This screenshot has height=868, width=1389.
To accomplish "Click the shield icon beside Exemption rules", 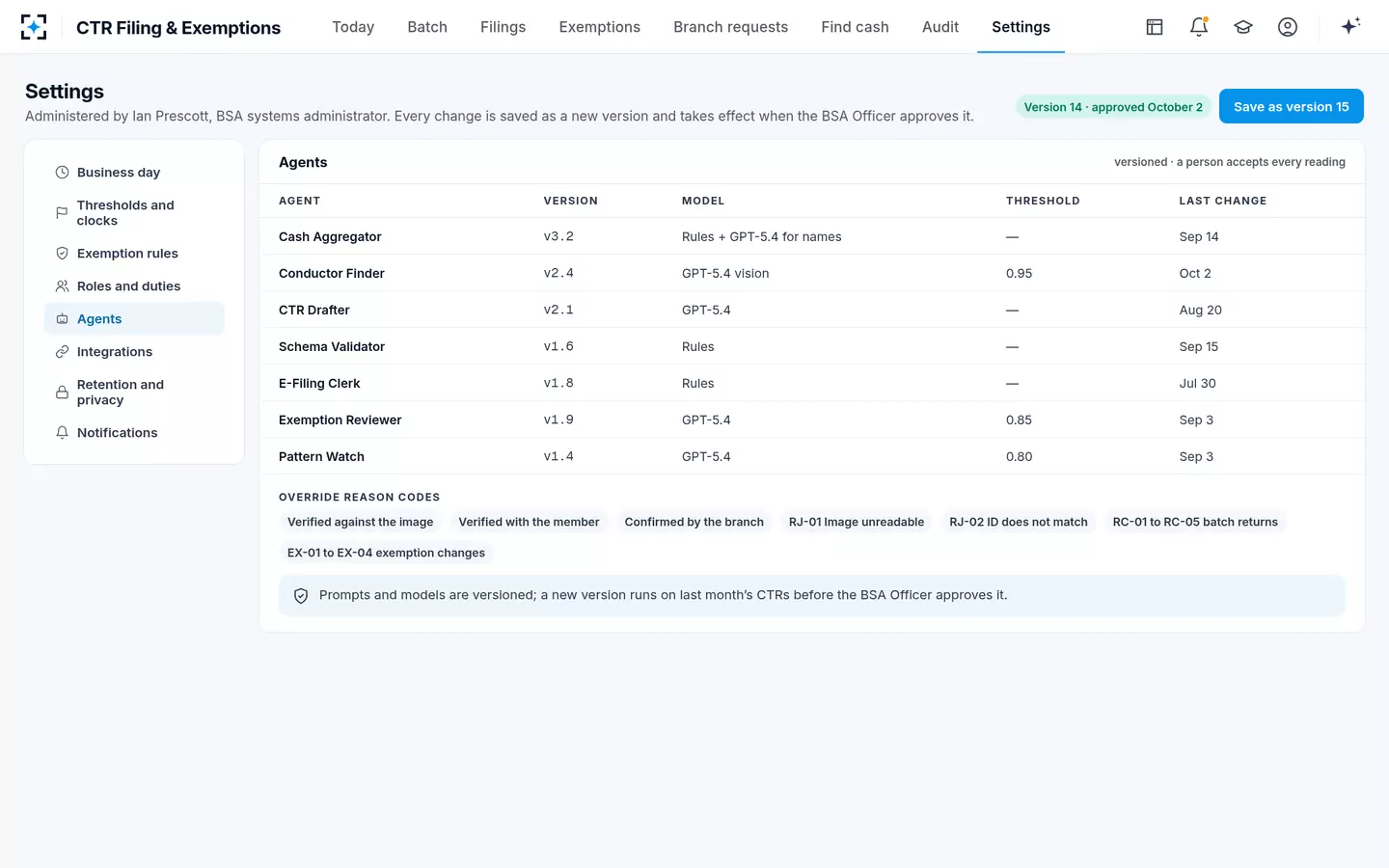I will (62, 254).
